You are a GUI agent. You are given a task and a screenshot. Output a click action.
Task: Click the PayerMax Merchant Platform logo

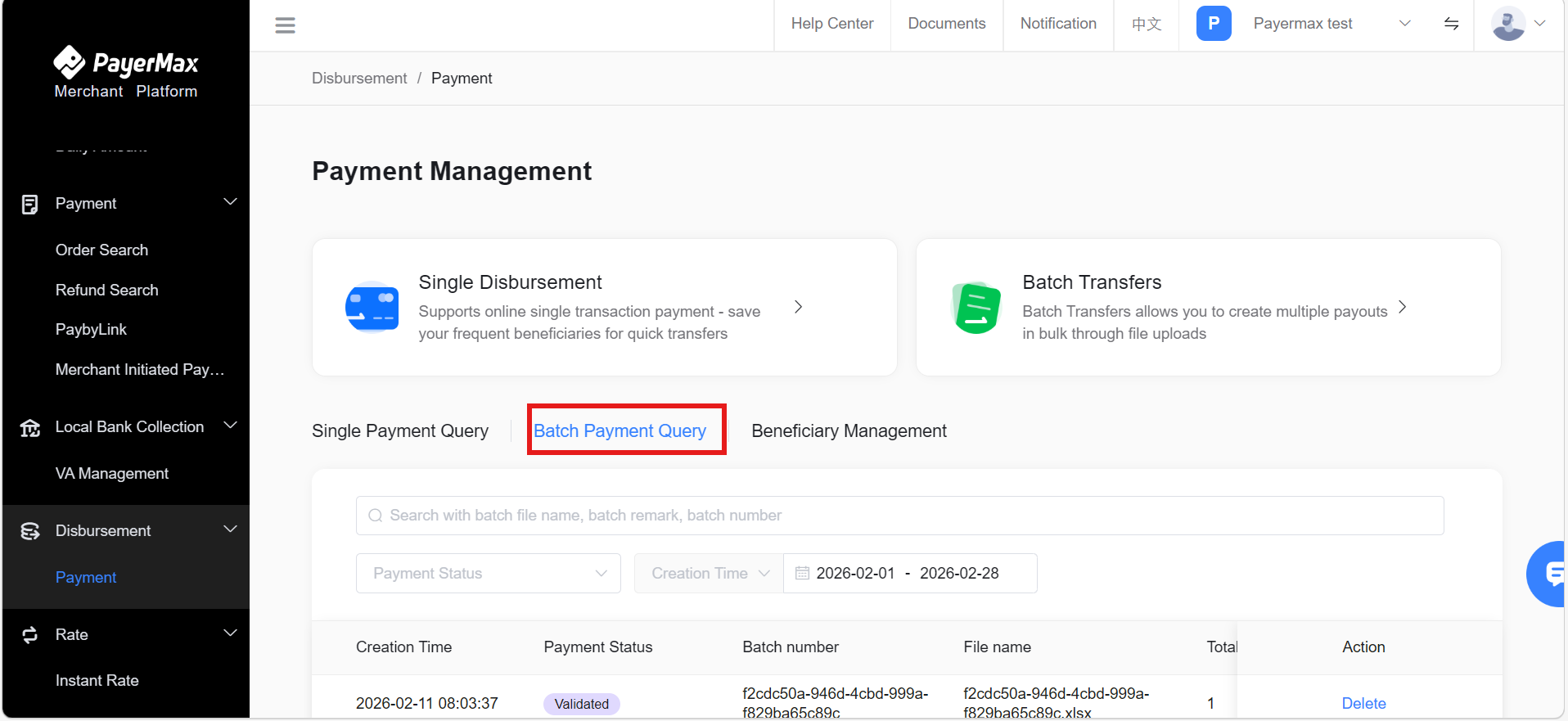[x=126, y=73]
